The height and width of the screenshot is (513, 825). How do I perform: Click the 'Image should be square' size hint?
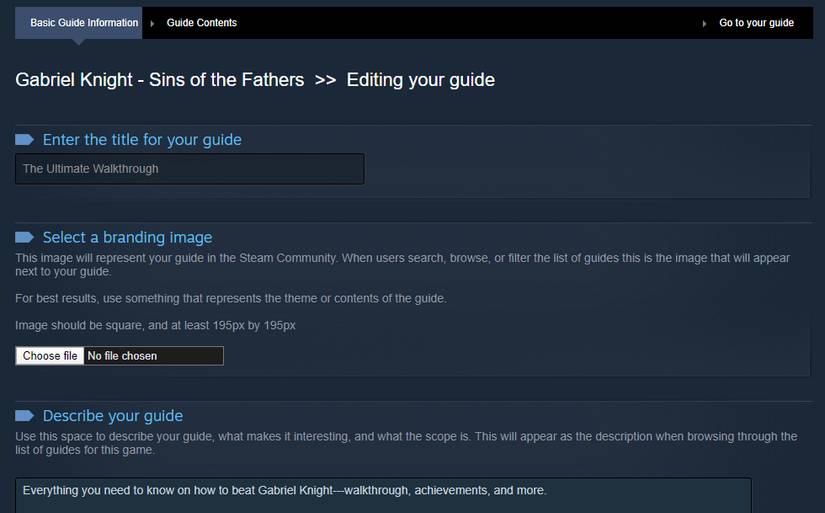coord(155,326)
